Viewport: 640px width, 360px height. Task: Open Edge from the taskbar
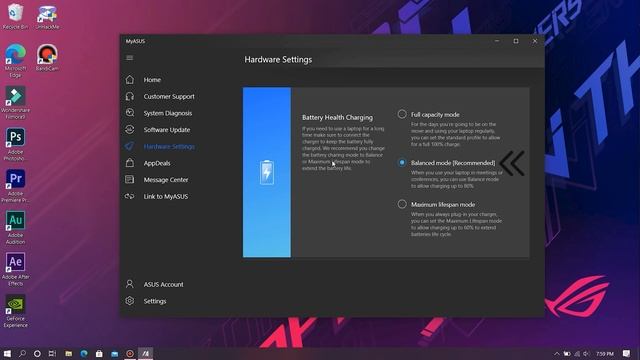pyautogui.click(x=84, y=353)
